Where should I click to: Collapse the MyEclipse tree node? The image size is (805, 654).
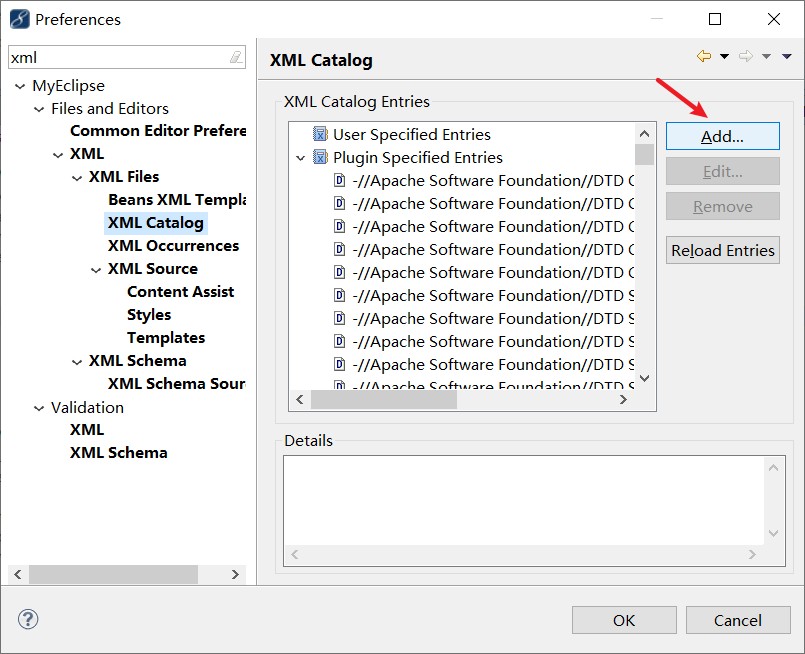coord(20,86)
